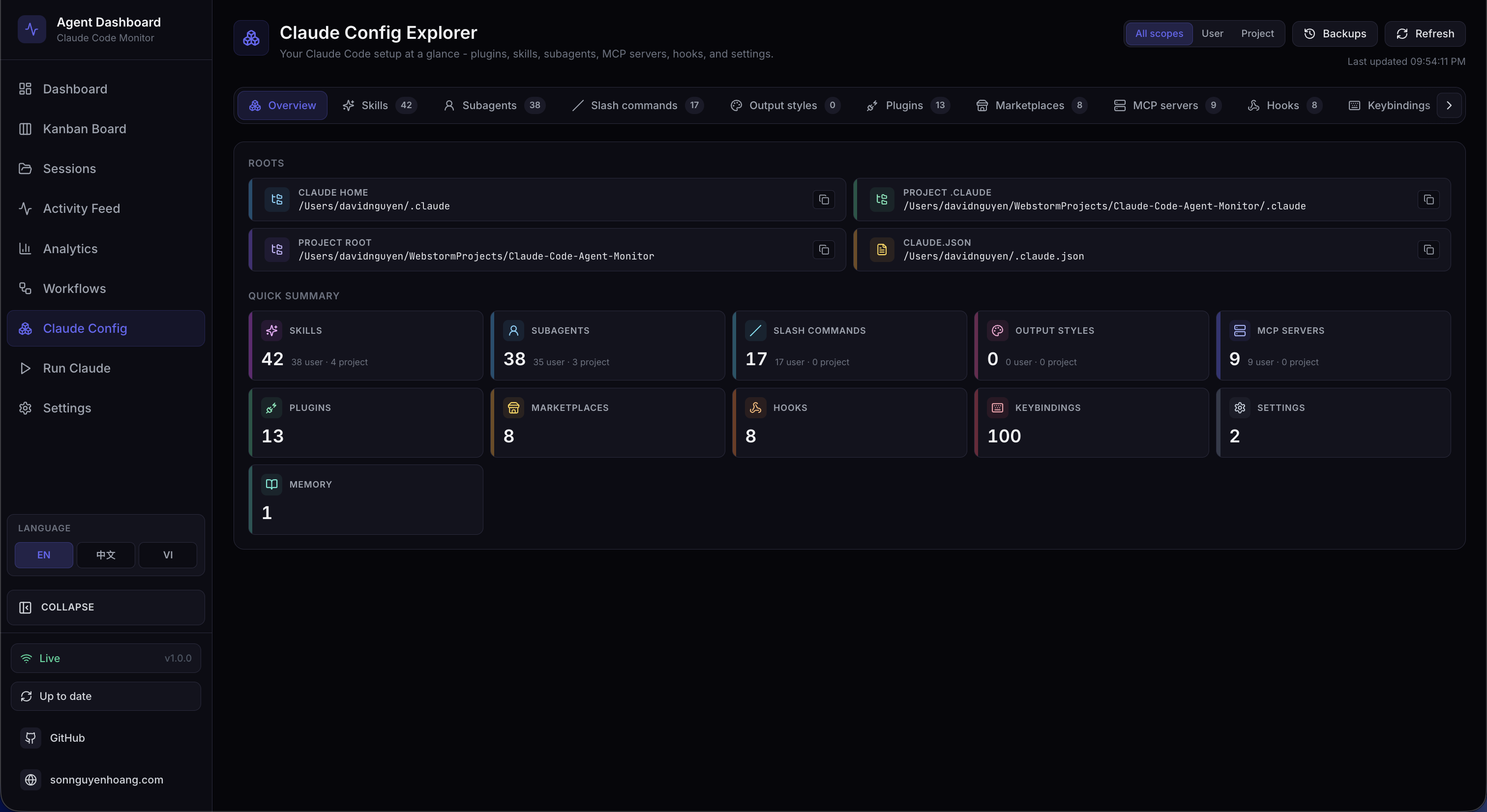1487x812 pixels.
Task: Click the Skills card sparkle icon
Action: 272,331
